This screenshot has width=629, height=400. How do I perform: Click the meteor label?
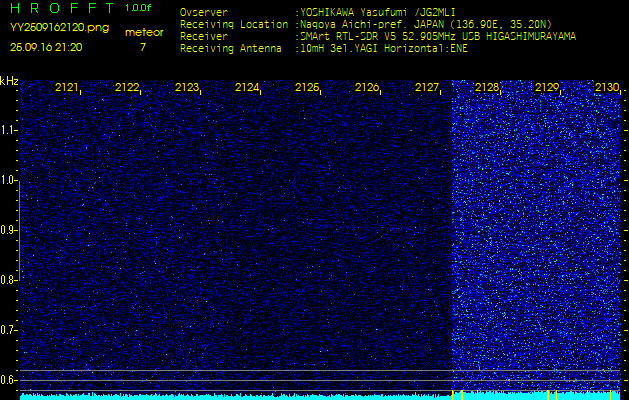coord(144,32)
